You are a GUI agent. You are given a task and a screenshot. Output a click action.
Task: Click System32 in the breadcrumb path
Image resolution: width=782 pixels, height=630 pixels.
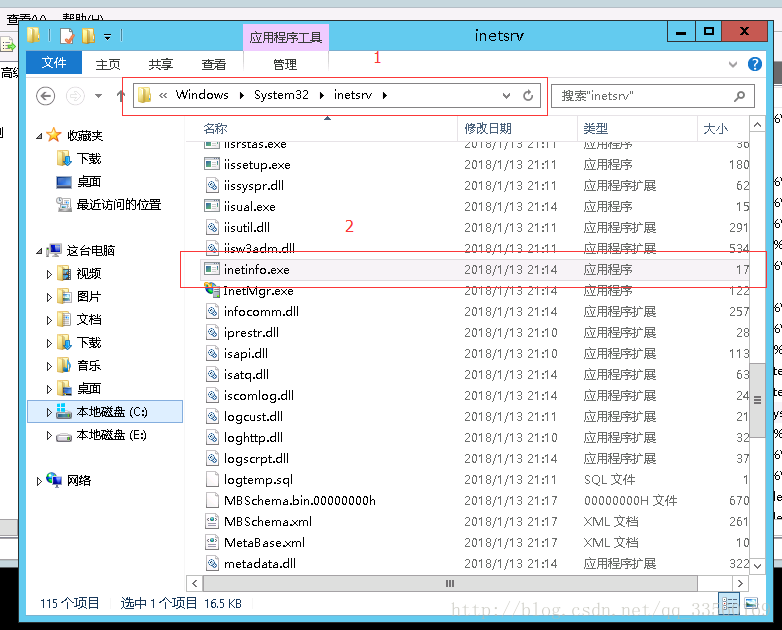click(281, 95)
